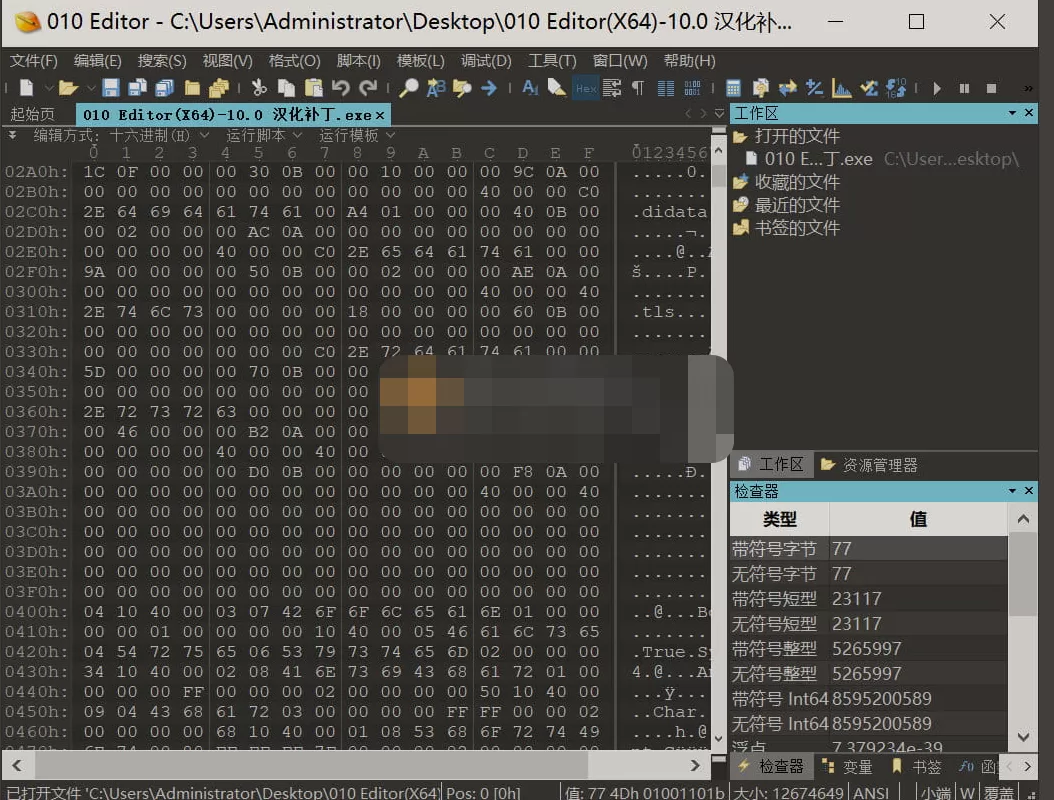
Task: Select the 010 E...丁.exe file in workspace
Action: point(817,159)
